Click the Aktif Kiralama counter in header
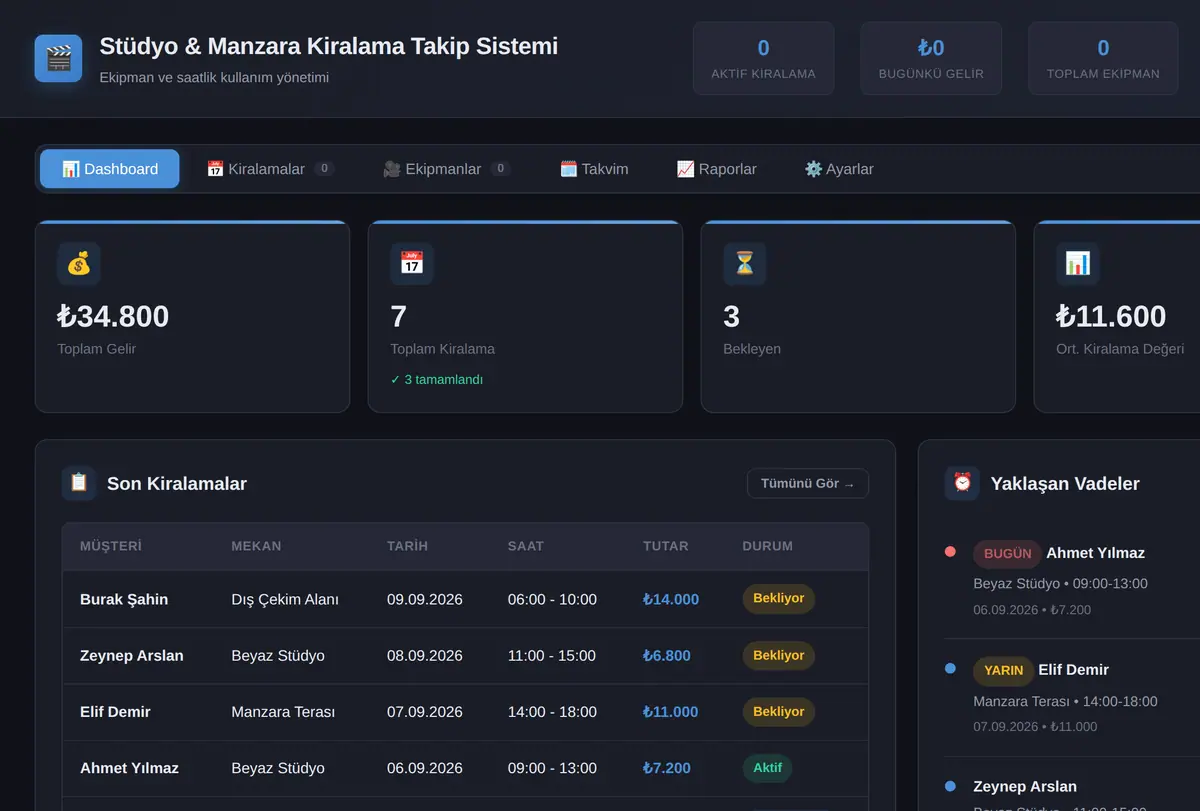Viewport: 1200px width, 811px height. (x=763, y=59)
